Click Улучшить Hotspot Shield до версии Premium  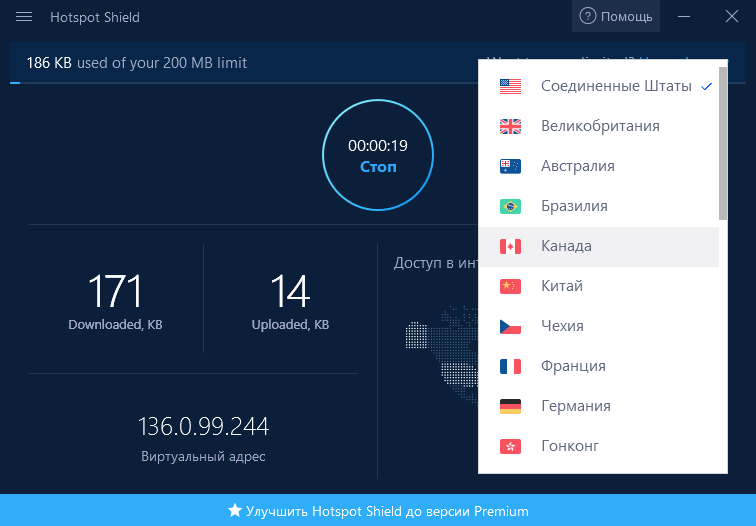pos(378,511)
